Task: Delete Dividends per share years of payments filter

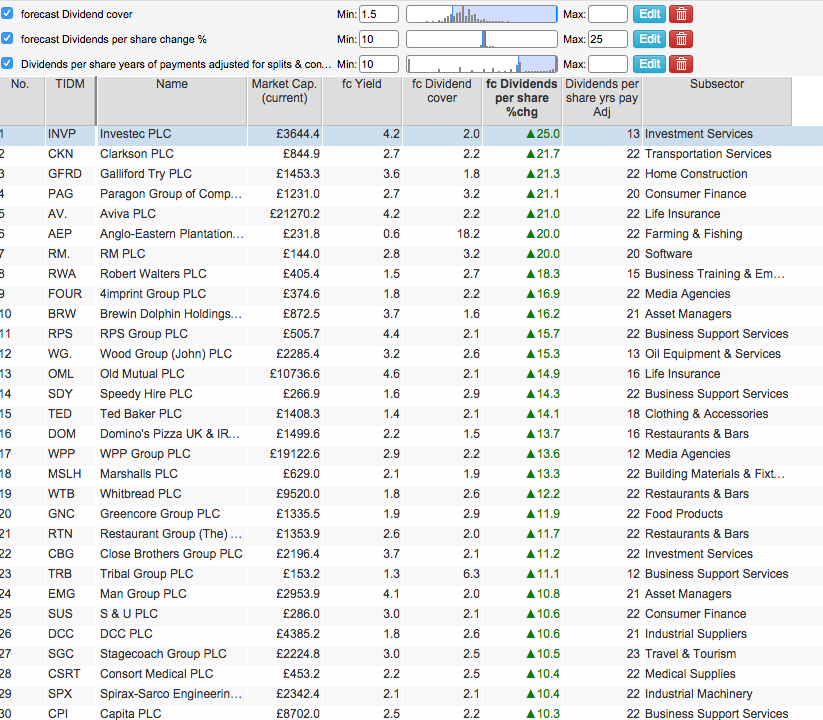Action: point(681,64)
